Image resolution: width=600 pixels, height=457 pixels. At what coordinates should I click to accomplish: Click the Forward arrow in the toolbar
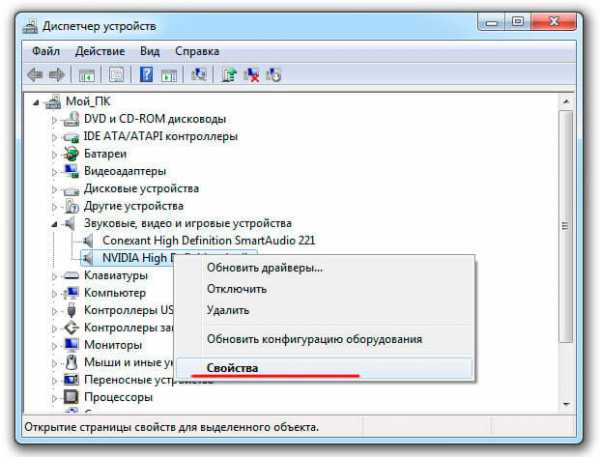[58, 75]
